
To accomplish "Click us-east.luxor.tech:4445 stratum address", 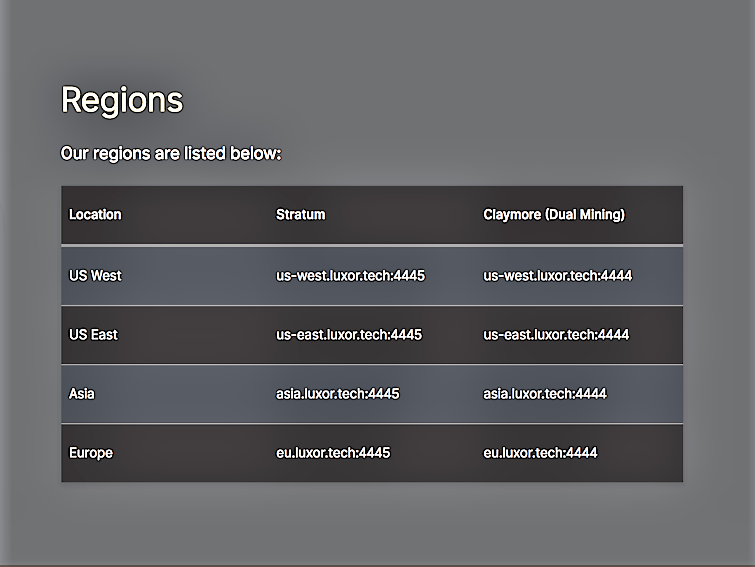I will pyautogui.click(x=349, y=335).
